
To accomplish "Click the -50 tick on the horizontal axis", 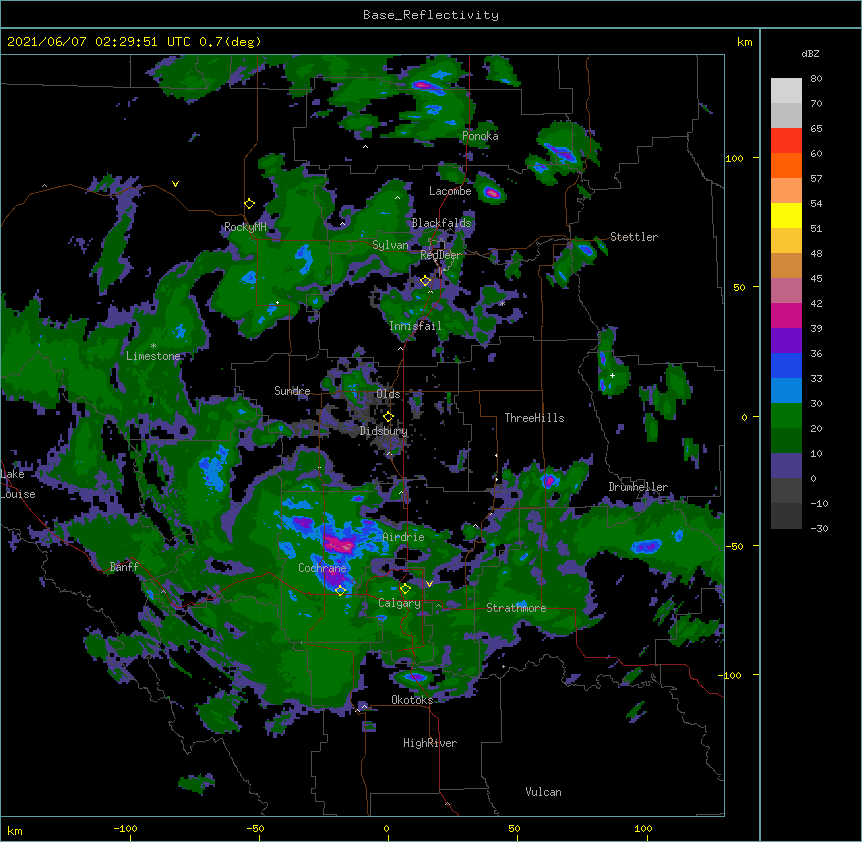I will coord(255,829).
